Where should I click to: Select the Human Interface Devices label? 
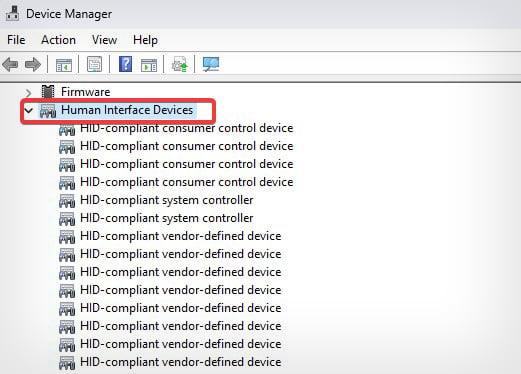[x=127, y=110]
